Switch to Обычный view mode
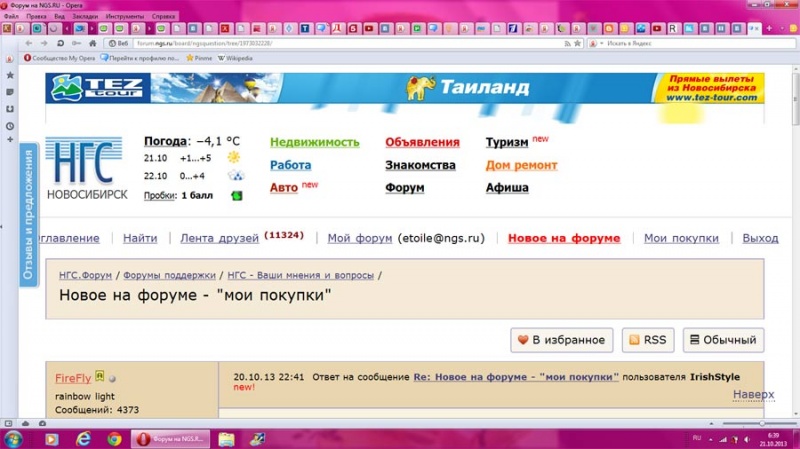The image size is (800, 449). [x=723, y=340]
